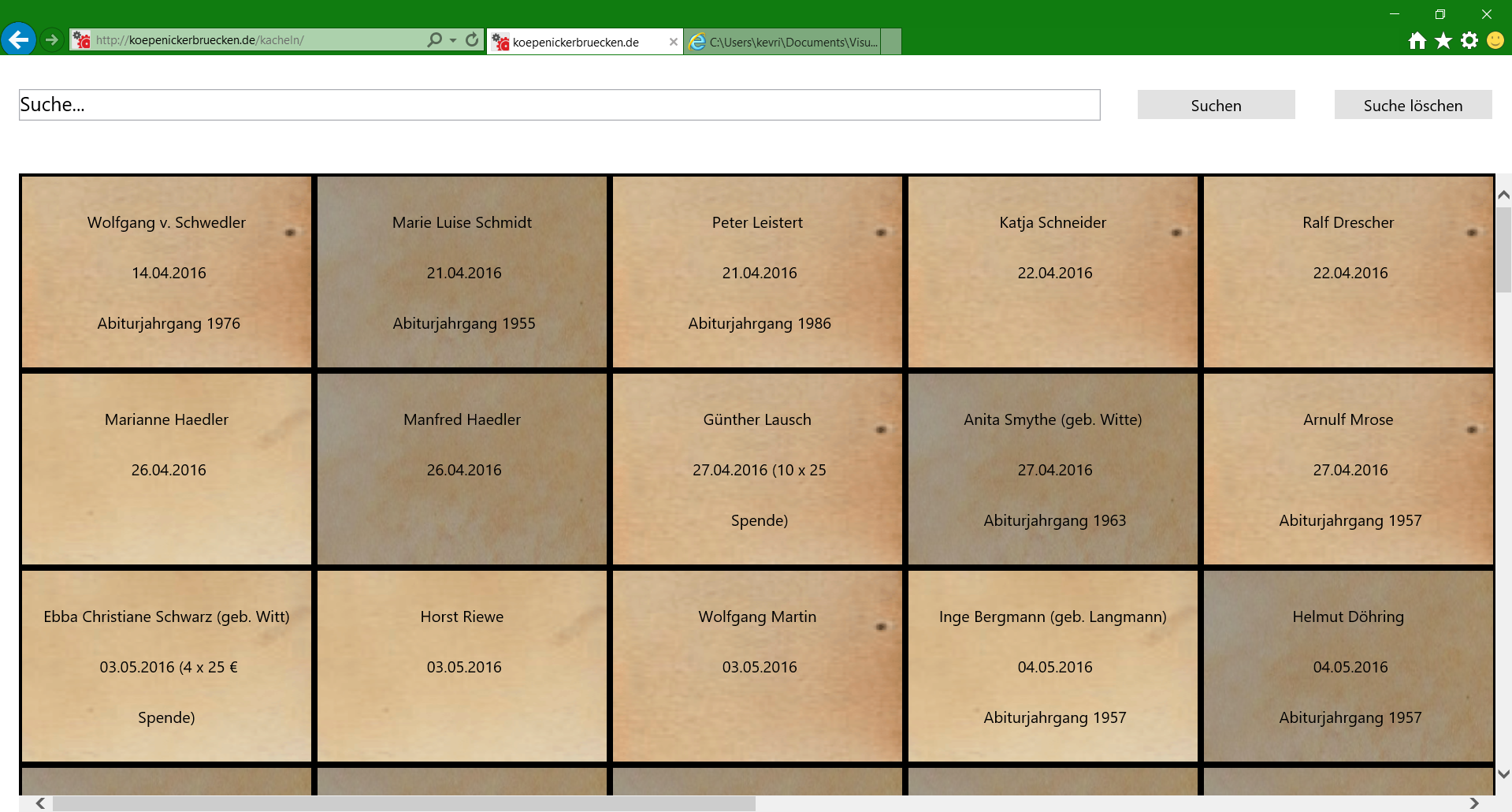Click Abiturjahrgang 1986 text
Image resolution: width=1512 pixels, height=812 pixels.
(760, 323)
